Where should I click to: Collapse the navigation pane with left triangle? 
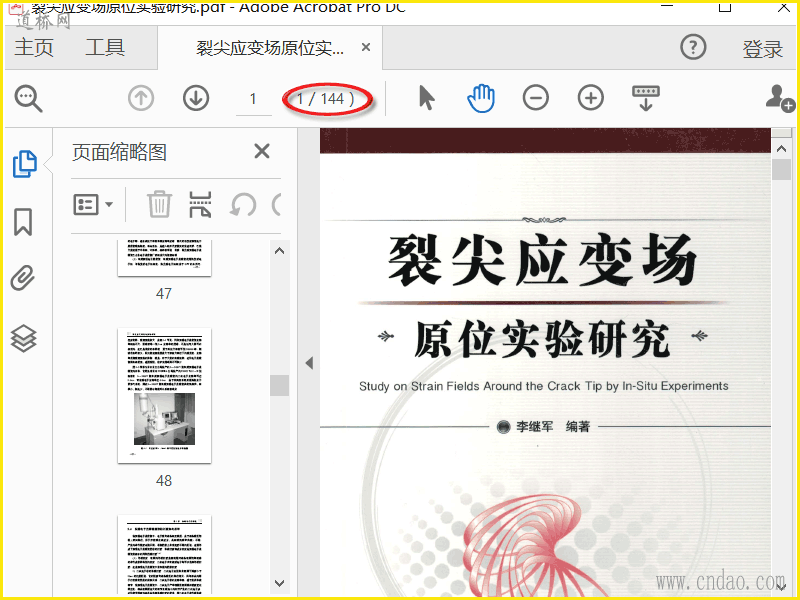coord(309,363)
